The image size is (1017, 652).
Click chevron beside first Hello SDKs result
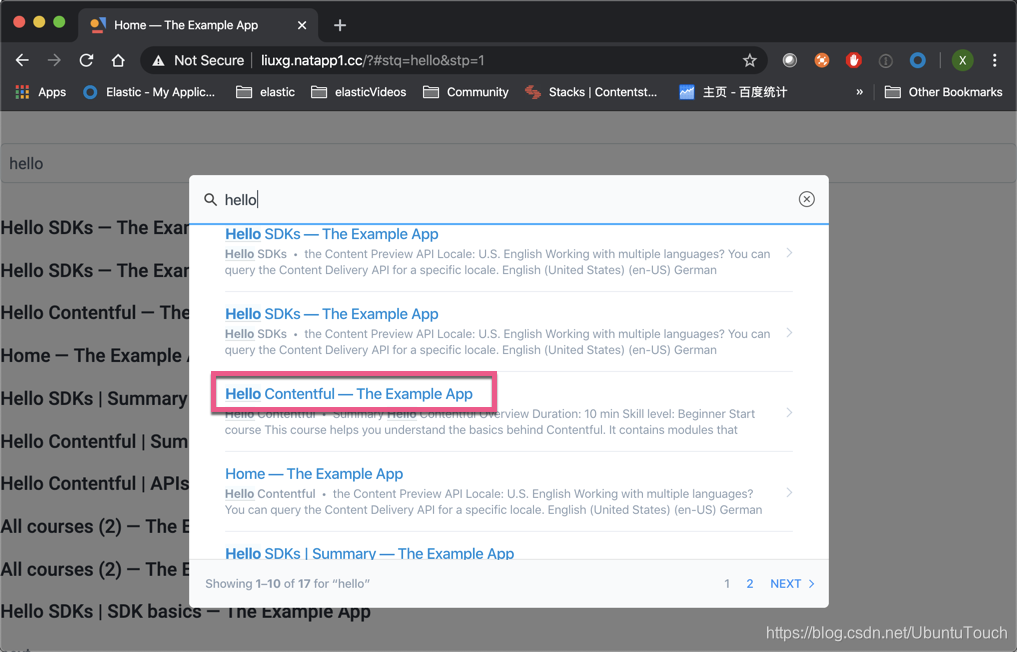[x=789, y=253]
